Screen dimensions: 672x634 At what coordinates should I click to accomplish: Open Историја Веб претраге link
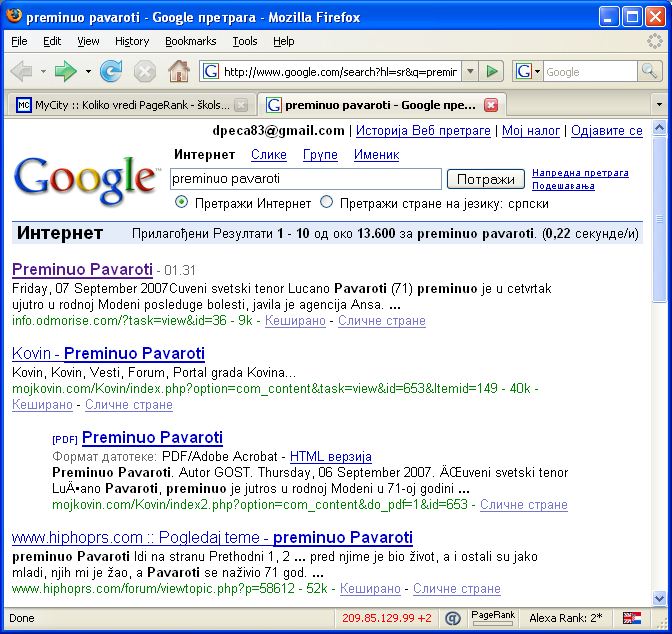(x=423, y=130)
